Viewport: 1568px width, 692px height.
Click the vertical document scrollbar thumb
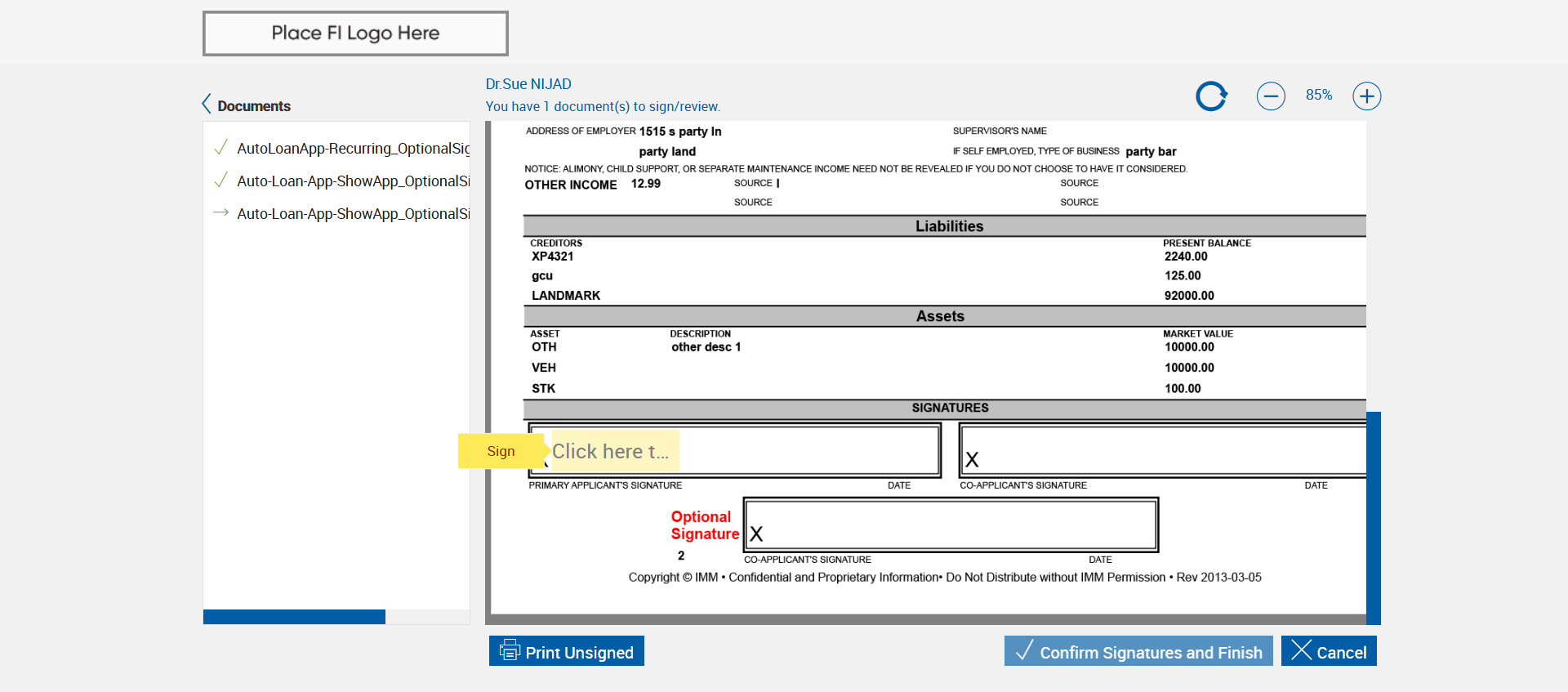[x=1374, y=518]
